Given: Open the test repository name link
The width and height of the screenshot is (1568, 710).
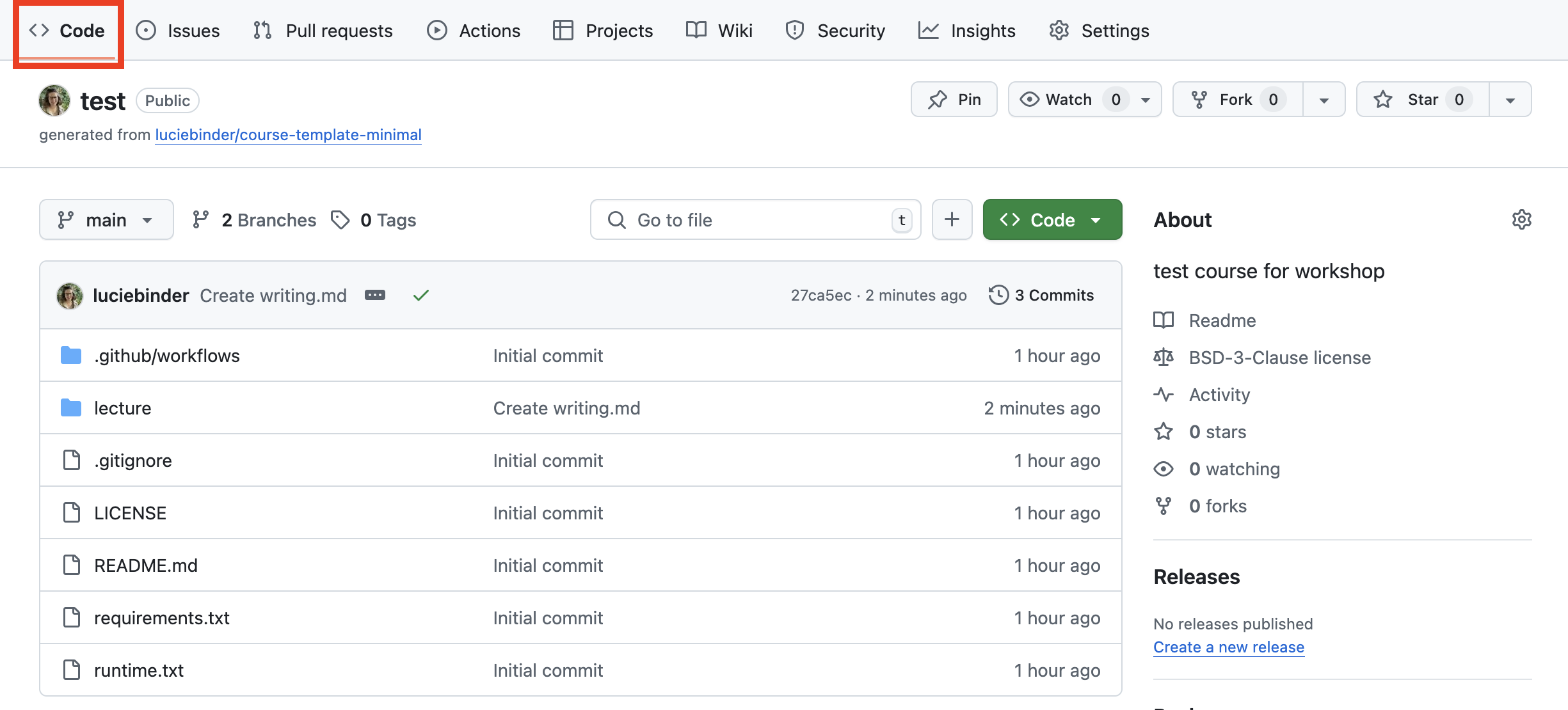Looking at the screenshot, I should pos(102,101).
